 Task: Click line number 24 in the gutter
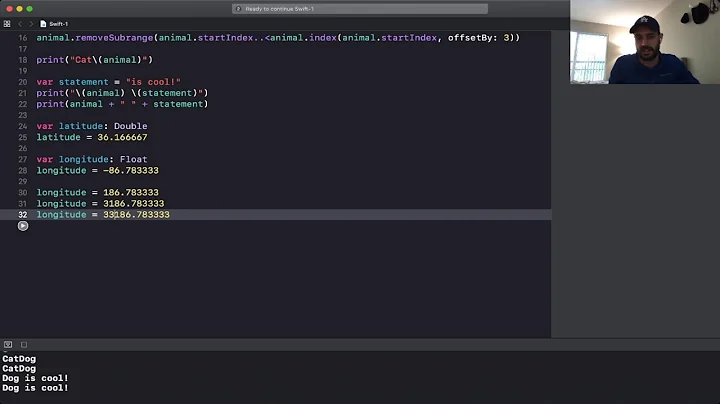coord(22,126)
